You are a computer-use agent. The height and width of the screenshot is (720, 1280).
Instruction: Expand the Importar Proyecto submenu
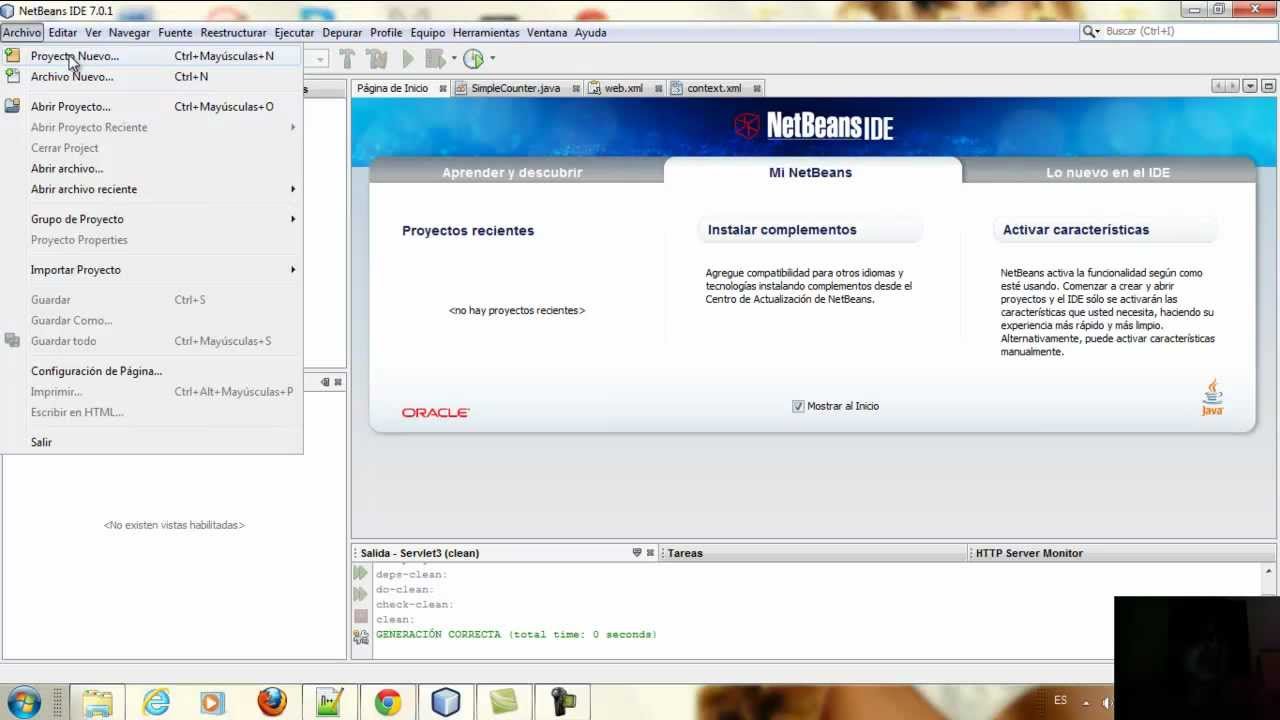click(x=293, y=270)
